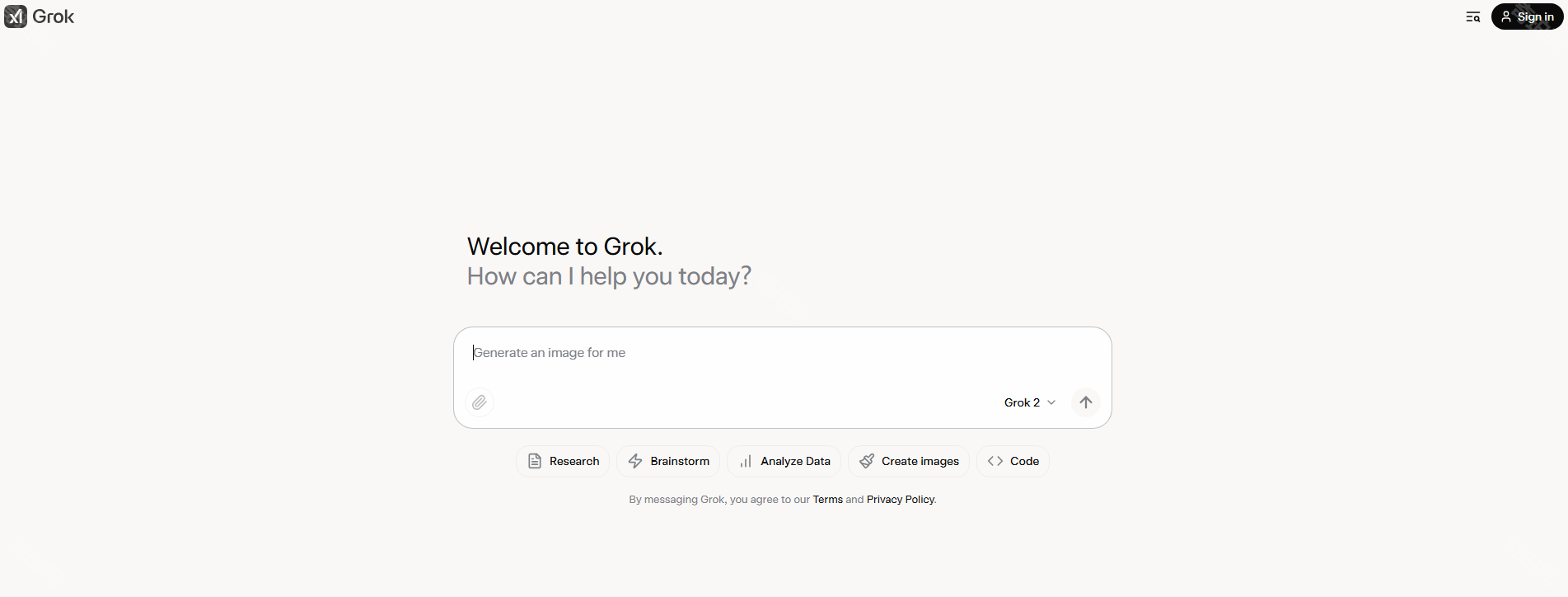This screenshot has width=1568, height=597.
Task: Click the document icon in Research chip
Action: click(x=535, y=461)
